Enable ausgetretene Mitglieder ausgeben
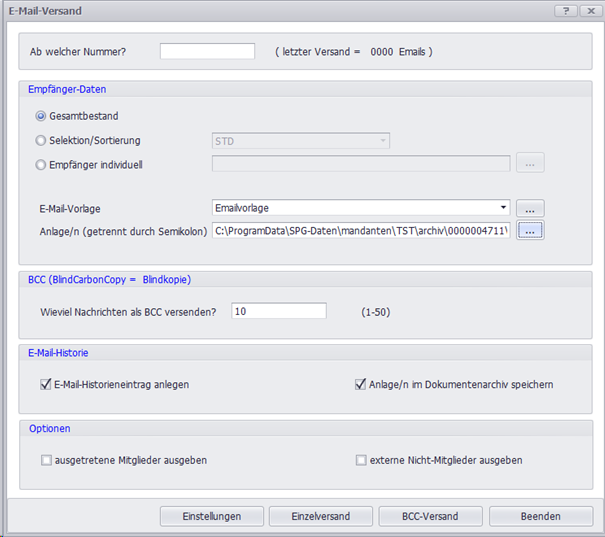The image size is (605, 537). [x=46, y=461]
